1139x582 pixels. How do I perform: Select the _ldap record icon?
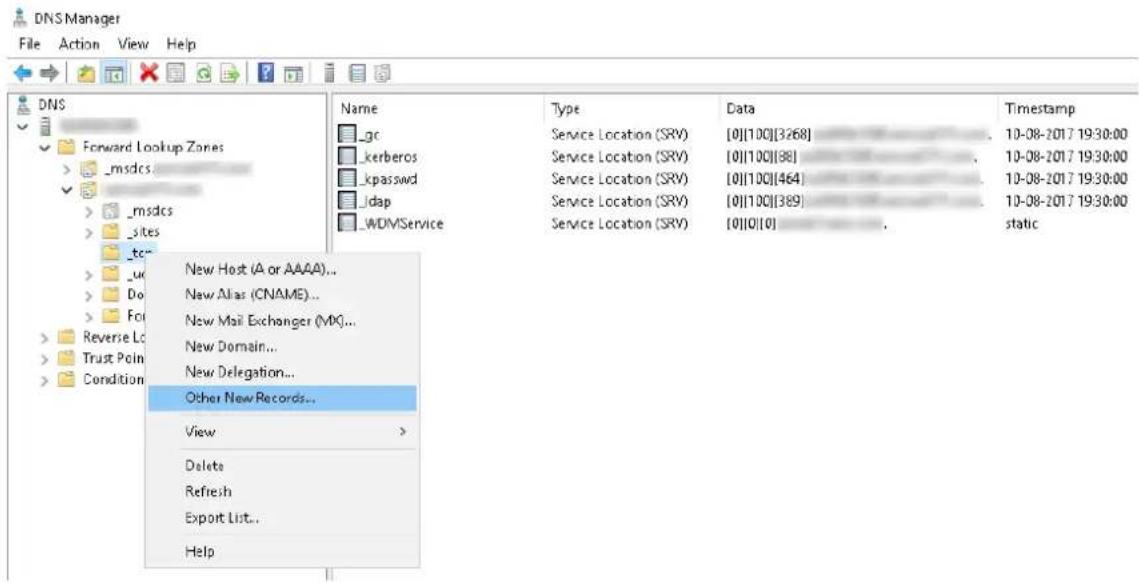[x=349, y=201]
